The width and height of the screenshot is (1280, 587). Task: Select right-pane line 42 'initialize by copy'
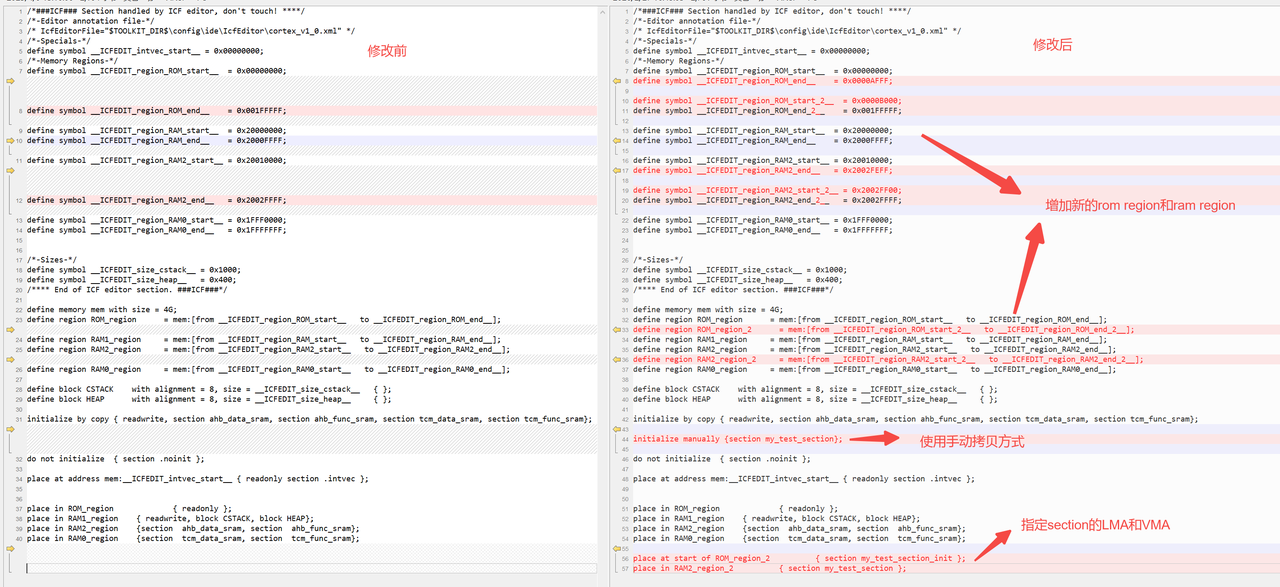(x=915, y=419)
